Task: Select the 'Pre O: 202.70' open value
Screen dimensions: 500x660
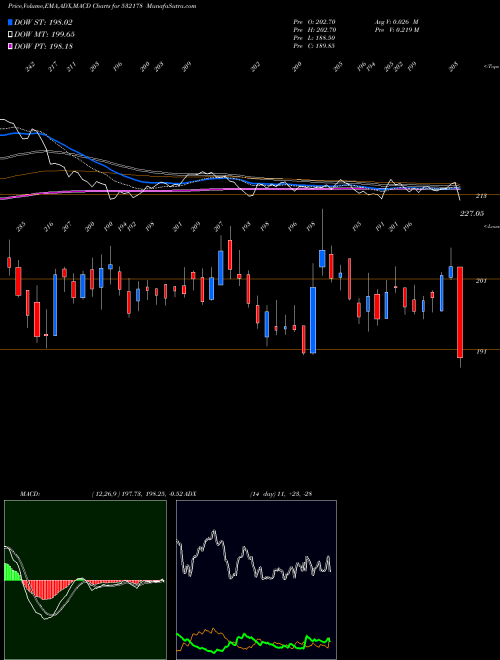Action: click(314, 22)
